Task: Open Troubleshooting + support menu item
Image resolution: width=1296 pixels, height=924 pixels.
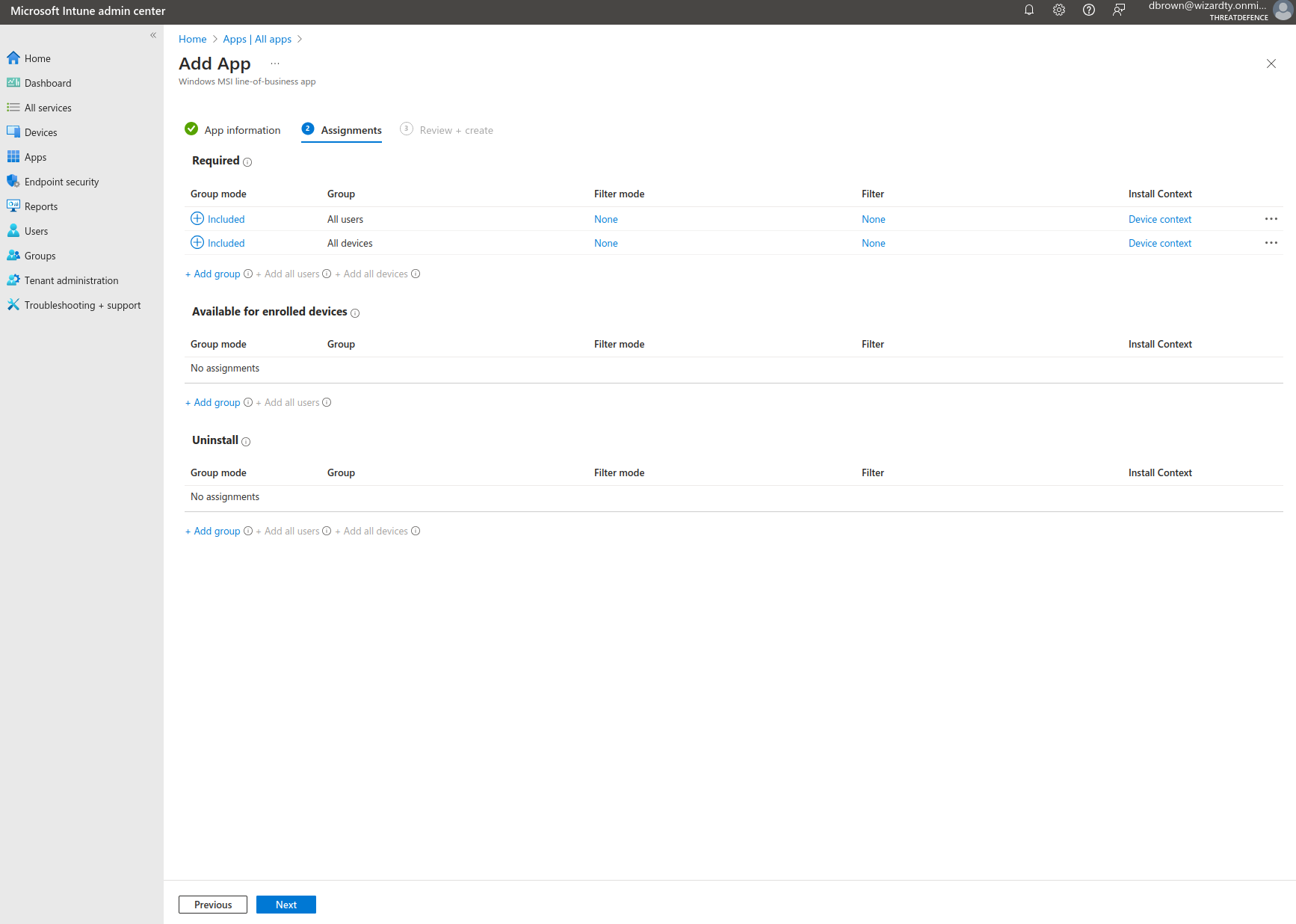Action: (81, 305)
